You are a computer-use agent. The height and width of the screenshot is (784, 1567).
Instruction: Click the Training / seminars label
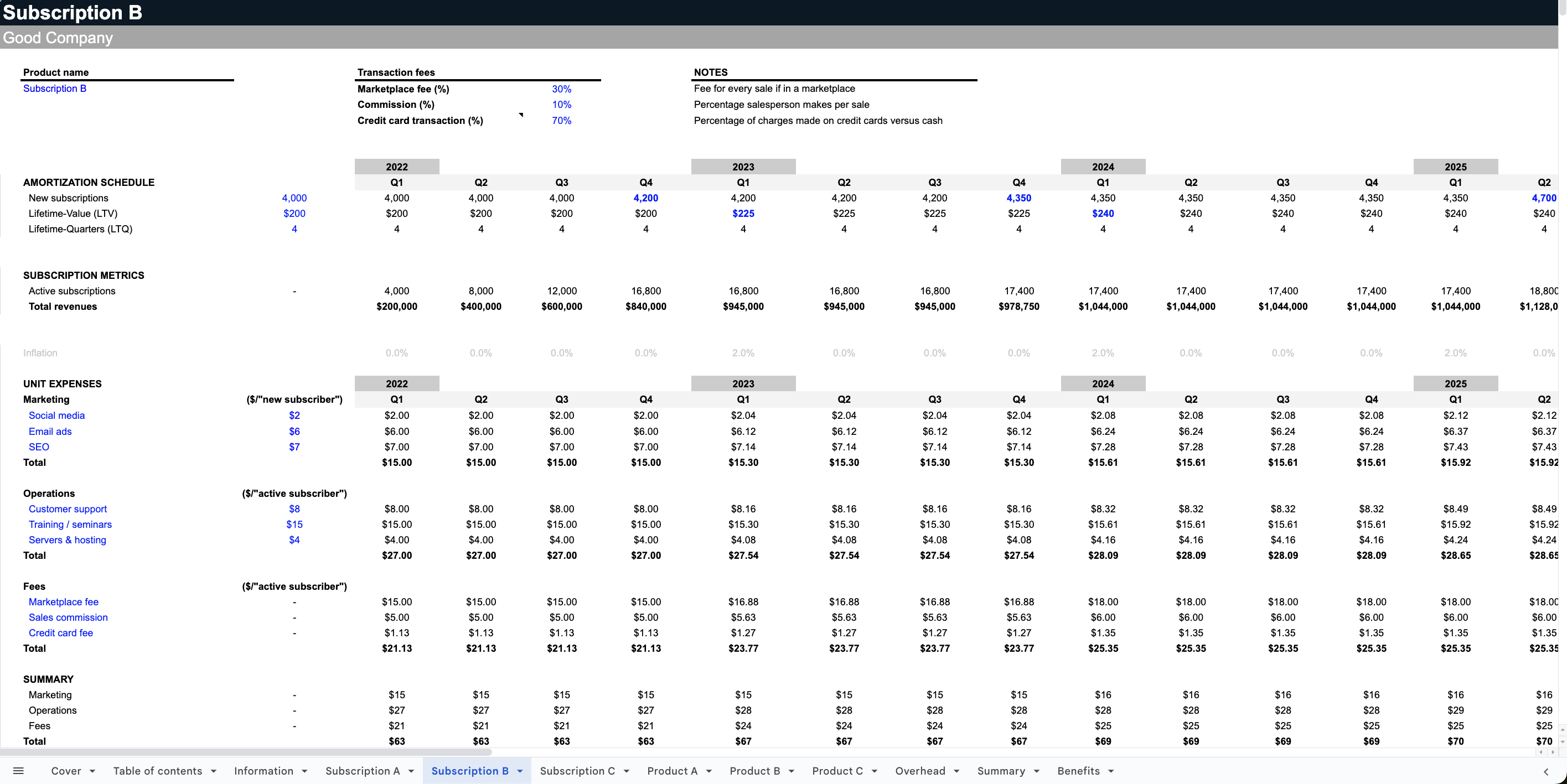pyautogui.click(x=70, y=525)
